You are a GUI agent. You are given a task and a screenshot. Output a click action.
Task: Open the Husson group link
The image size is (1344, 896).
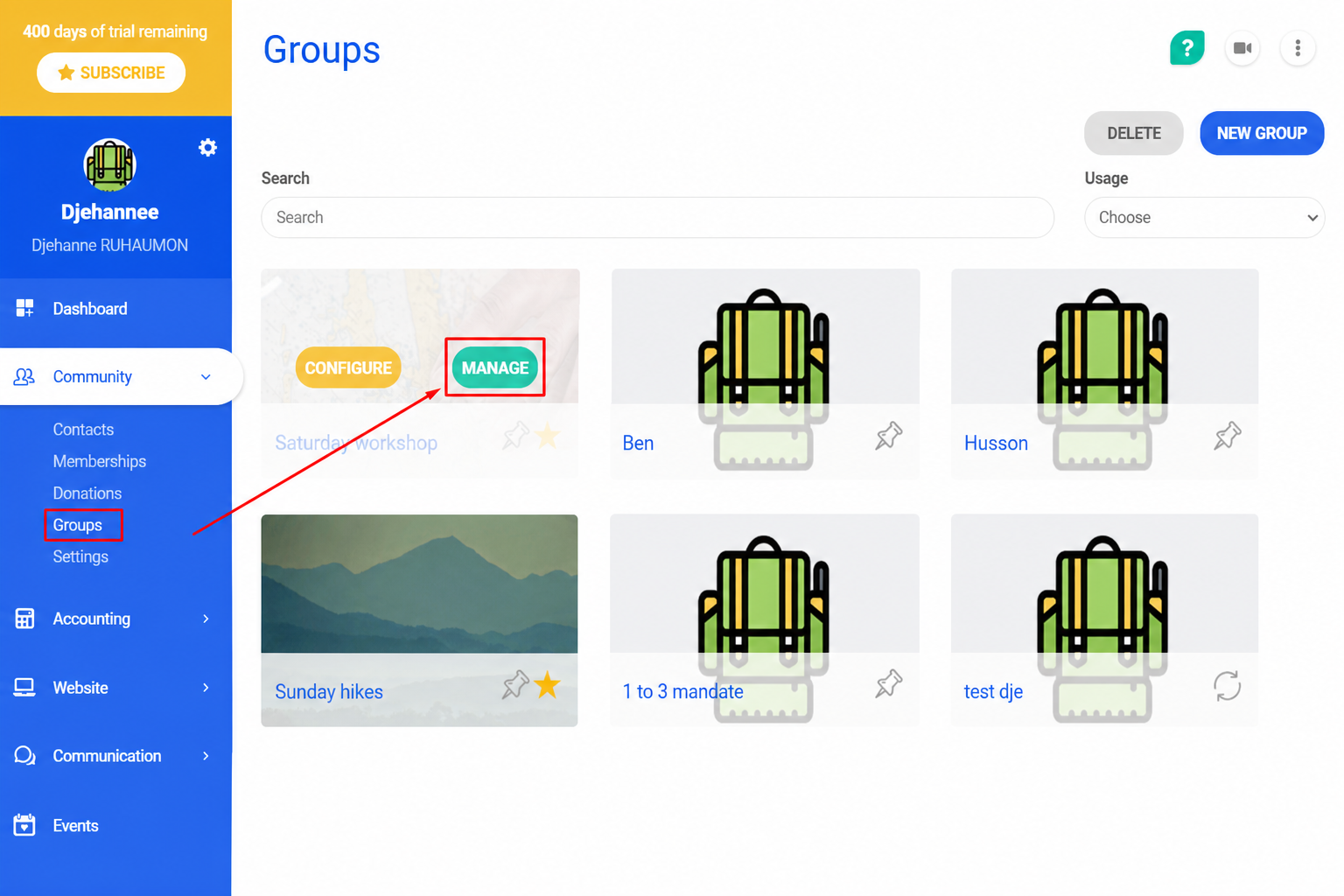point(996,443)
